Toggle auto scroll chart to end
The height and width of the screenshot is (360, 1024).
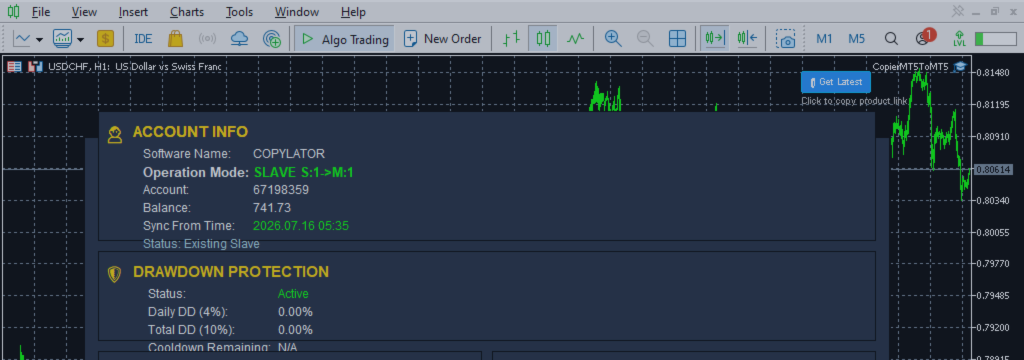714,39
